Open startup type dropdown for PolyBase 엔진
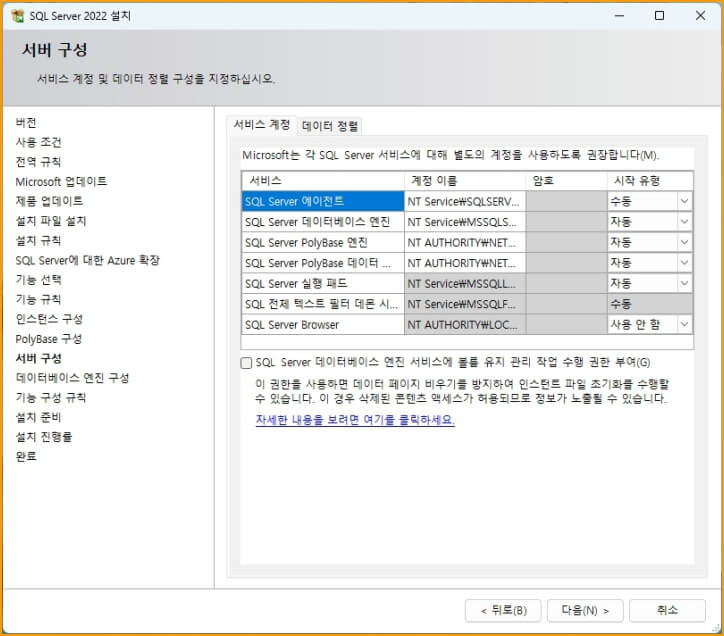The image size is (724, 636). click(x=684, y=242)
